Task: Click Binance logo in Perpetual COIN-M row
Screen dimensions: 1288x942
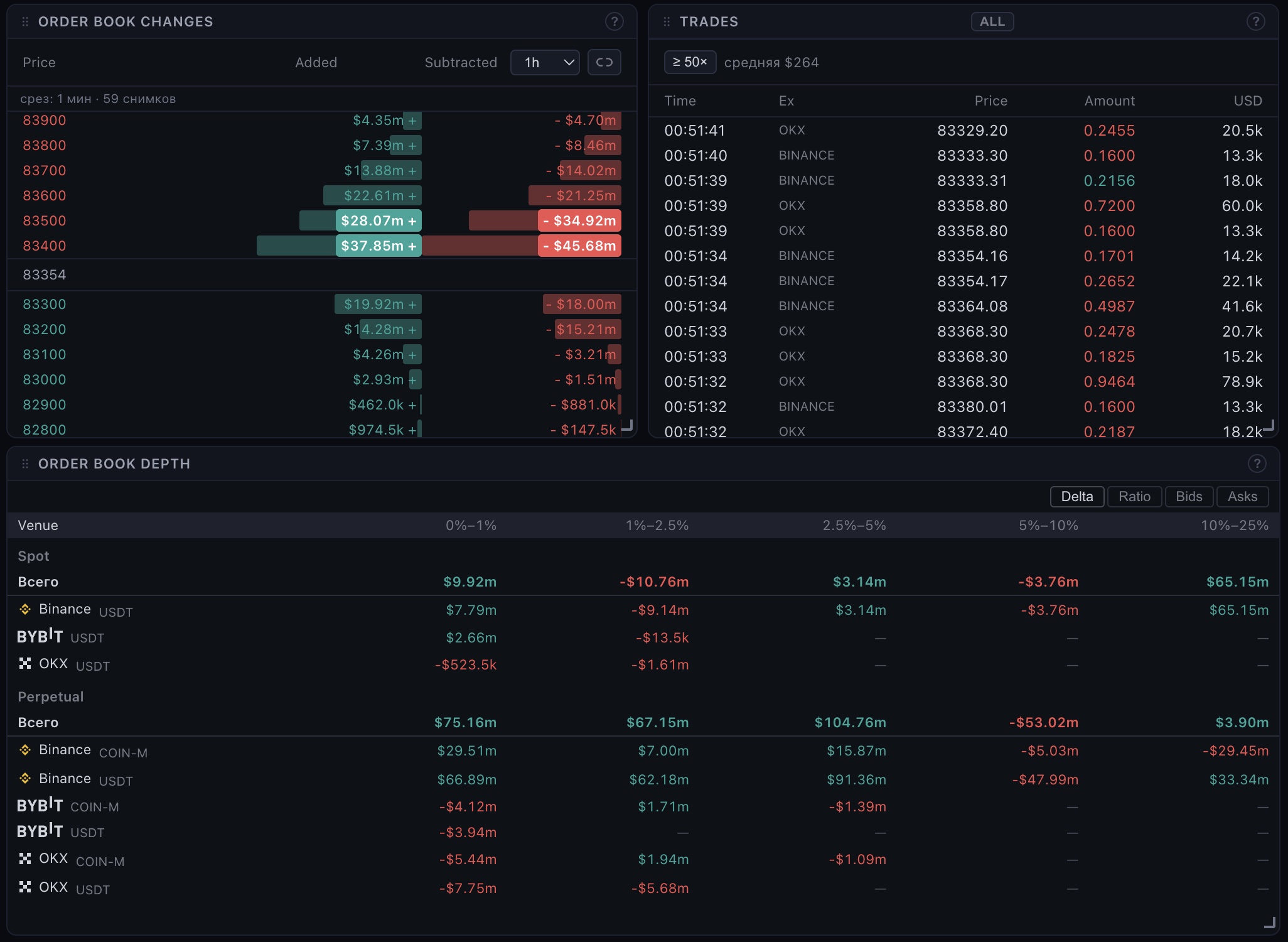Action: 25,750
